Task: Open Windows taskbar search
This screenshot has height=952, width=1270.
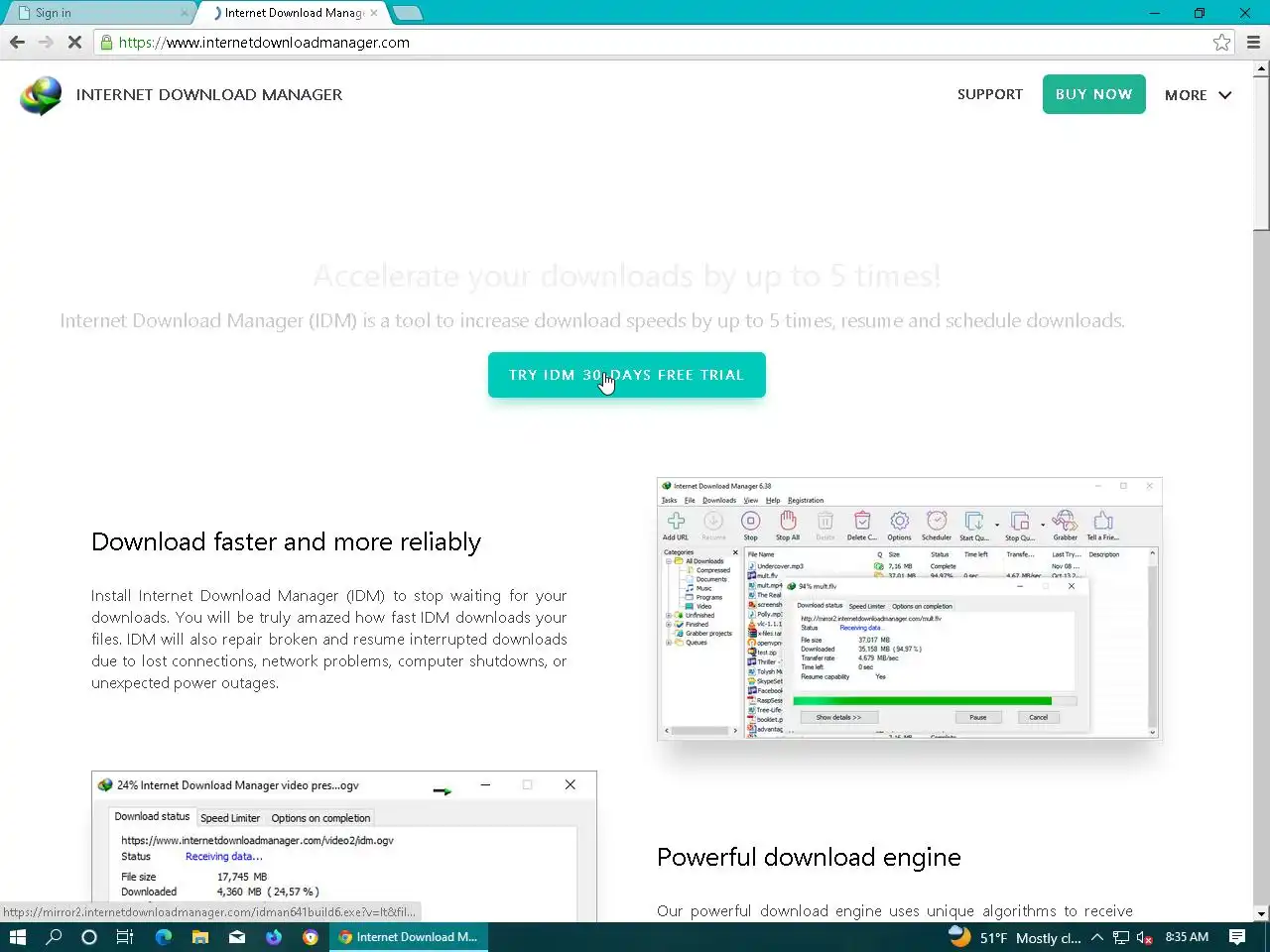Action: tap(54, 937)
